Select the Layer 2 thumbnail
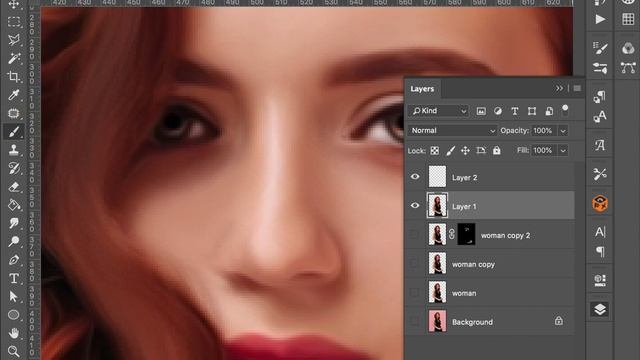 437,177
